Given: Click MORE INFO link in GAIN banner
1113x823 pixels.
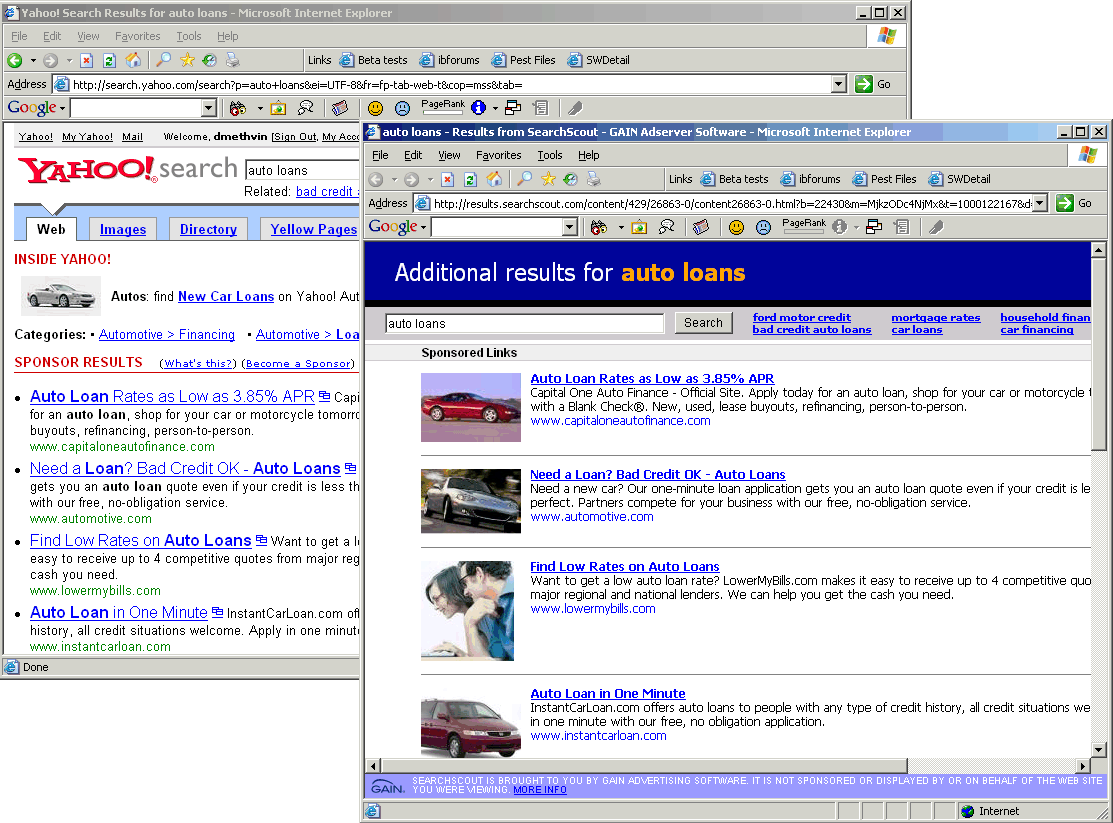Looking at the screenshot, I should tap(539, 790).
